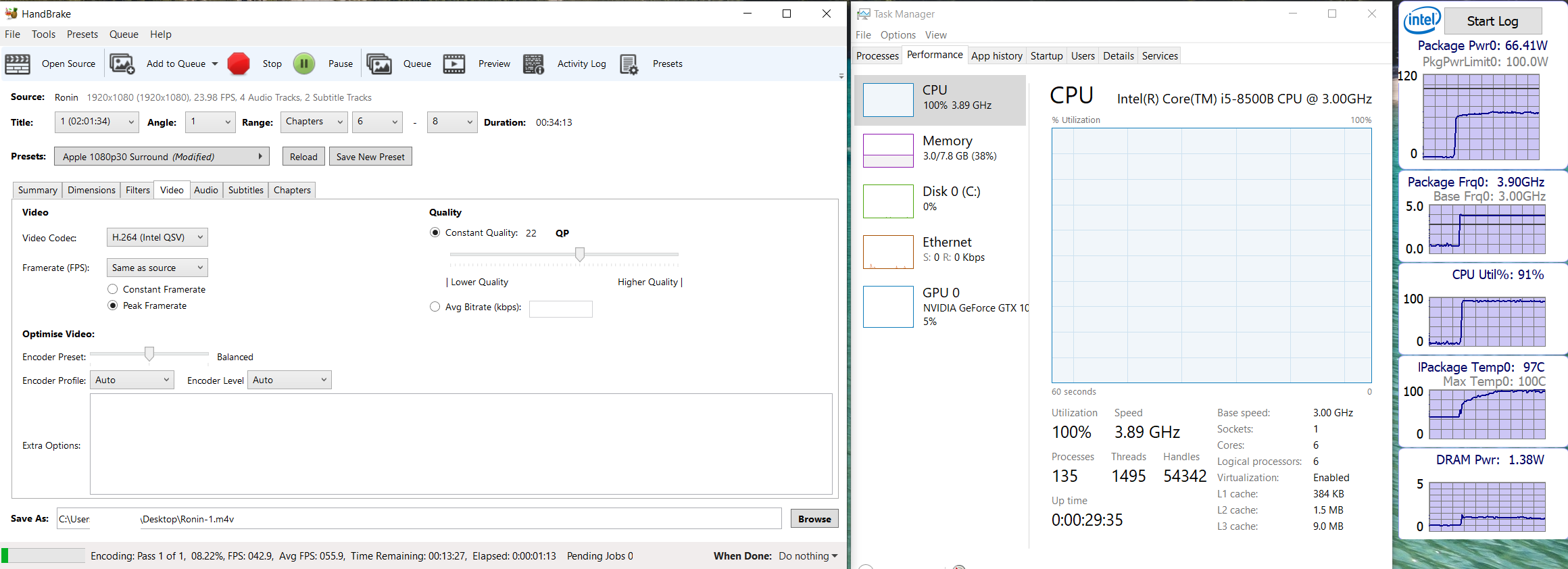Click the Task Manager title bar icon
Viewport: 1568px width, 569px height.
(864, 14)
